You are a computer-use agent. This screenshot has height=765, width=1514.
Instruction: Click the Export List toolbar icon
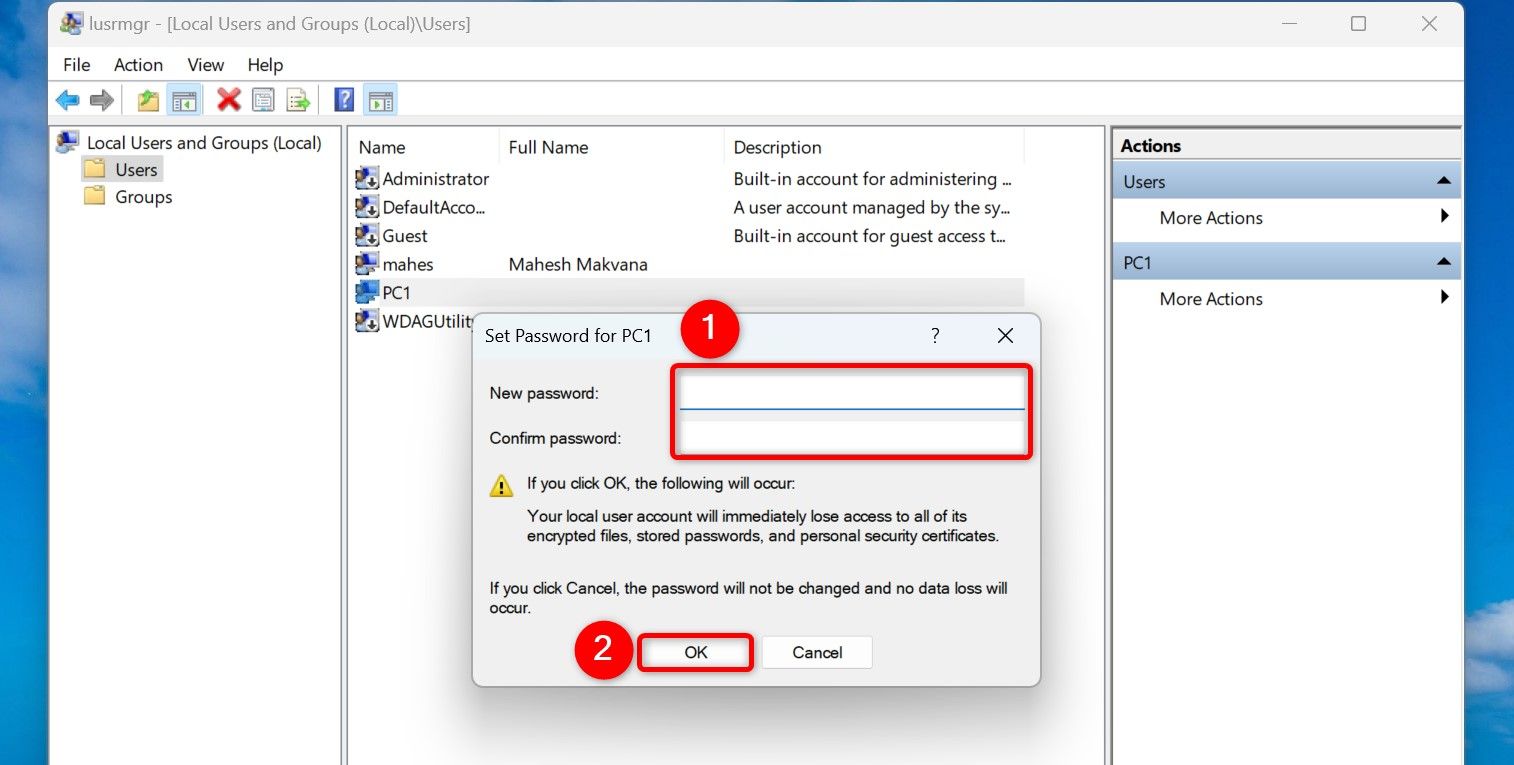point(298,100)
